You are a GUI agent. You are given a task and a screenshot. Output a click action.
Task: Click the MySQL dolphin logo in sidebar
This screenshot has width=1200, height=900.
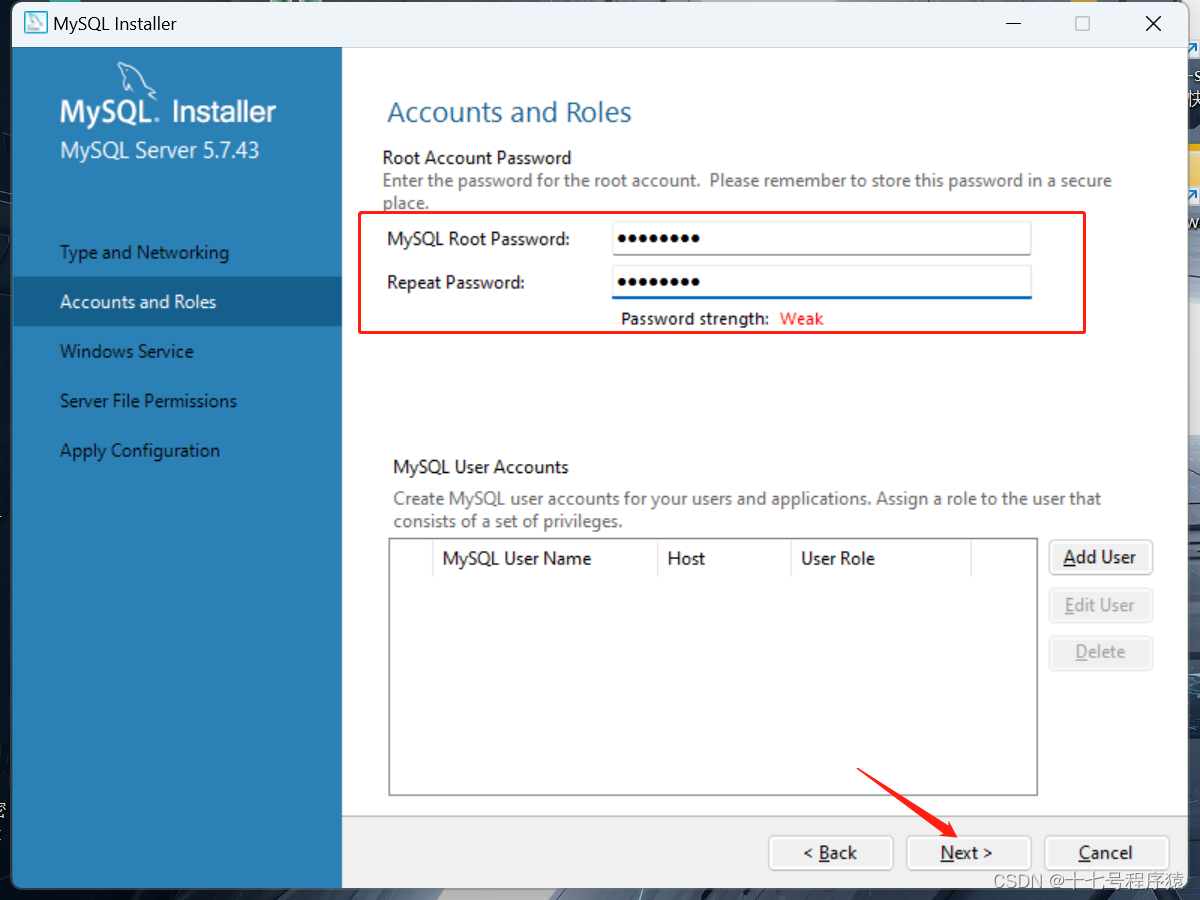click(137, 81)
